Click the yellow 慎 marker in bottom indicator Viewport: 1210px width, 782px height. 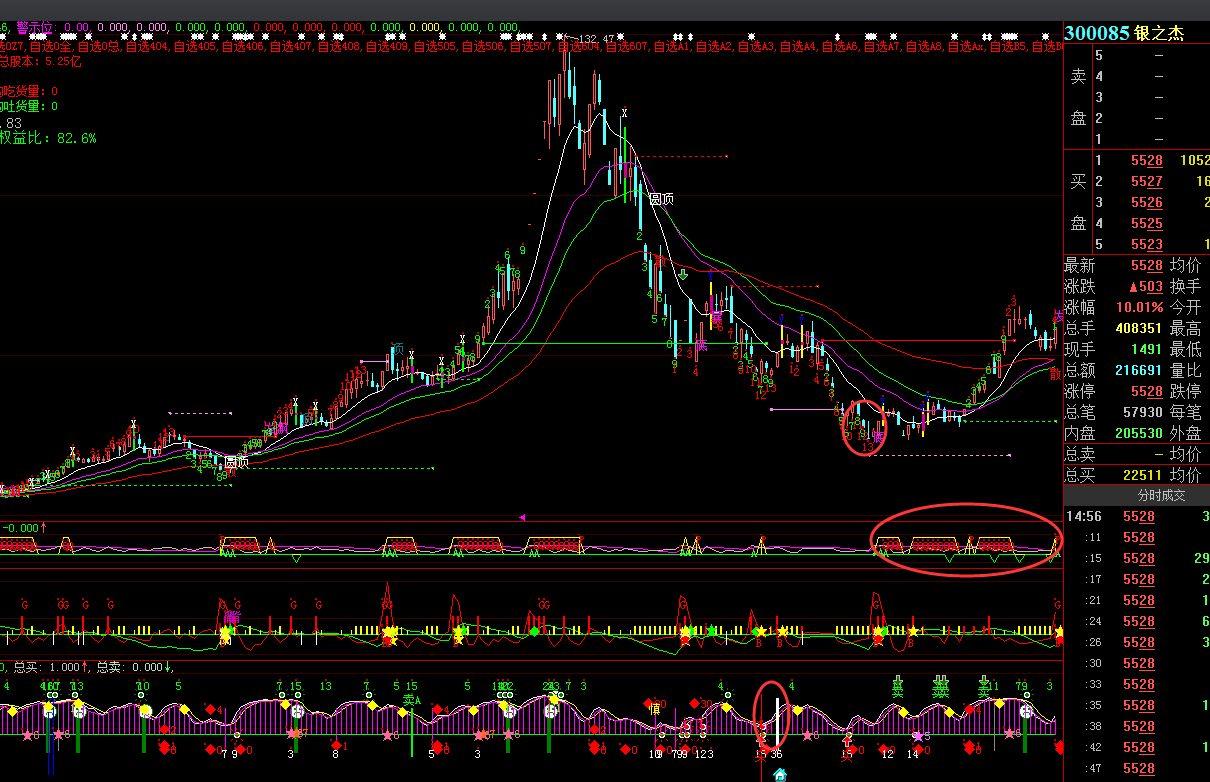tap(655, 708)
